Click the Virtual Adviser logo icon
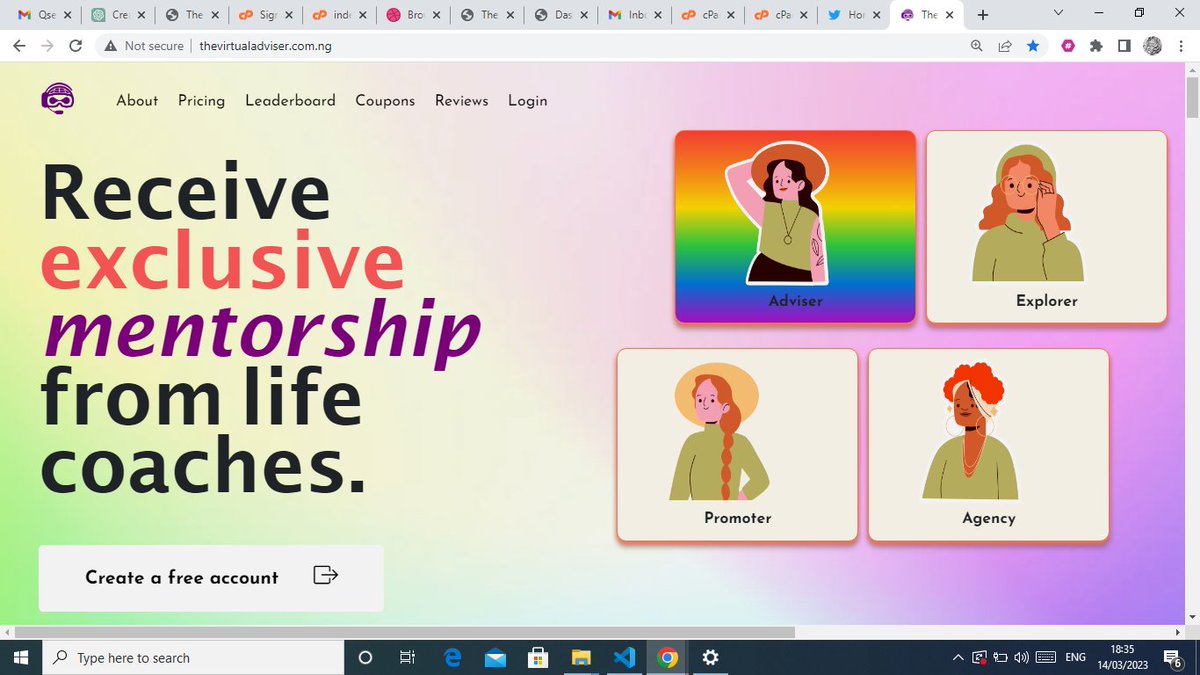Viewport: 1200px width, 675px height. pos(58,99)
